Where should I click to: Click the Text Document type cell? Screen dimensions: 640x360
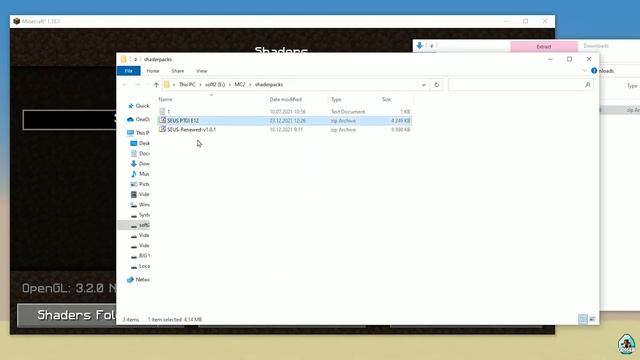348,111
